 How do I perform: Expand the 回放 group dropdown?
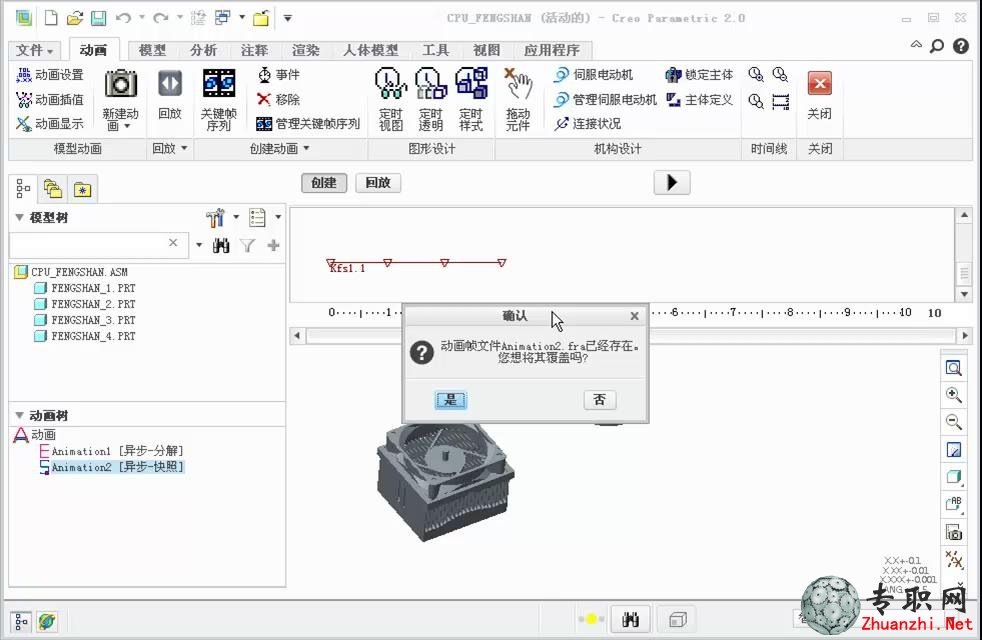[170, 148]
